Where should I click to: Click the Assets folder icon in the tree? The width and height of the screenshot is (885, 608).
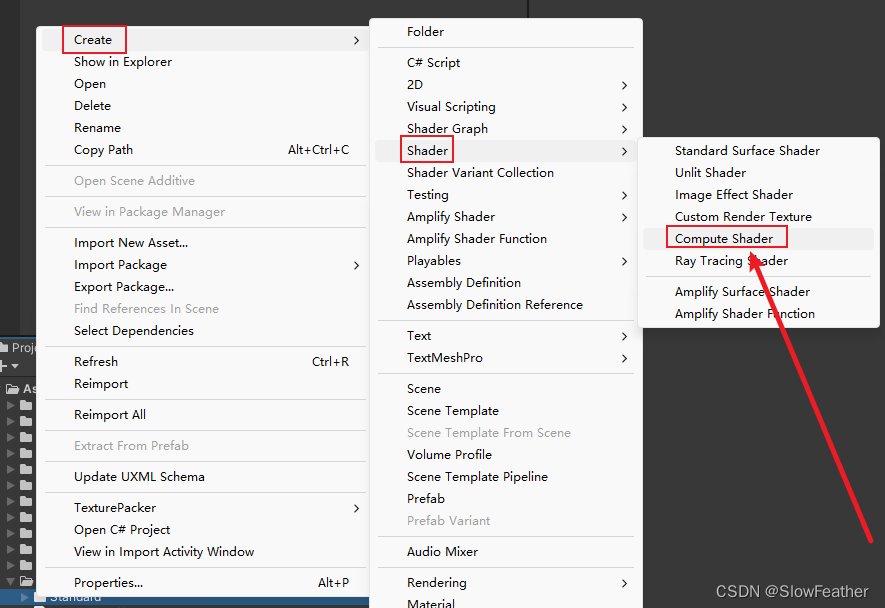(13, 388)
